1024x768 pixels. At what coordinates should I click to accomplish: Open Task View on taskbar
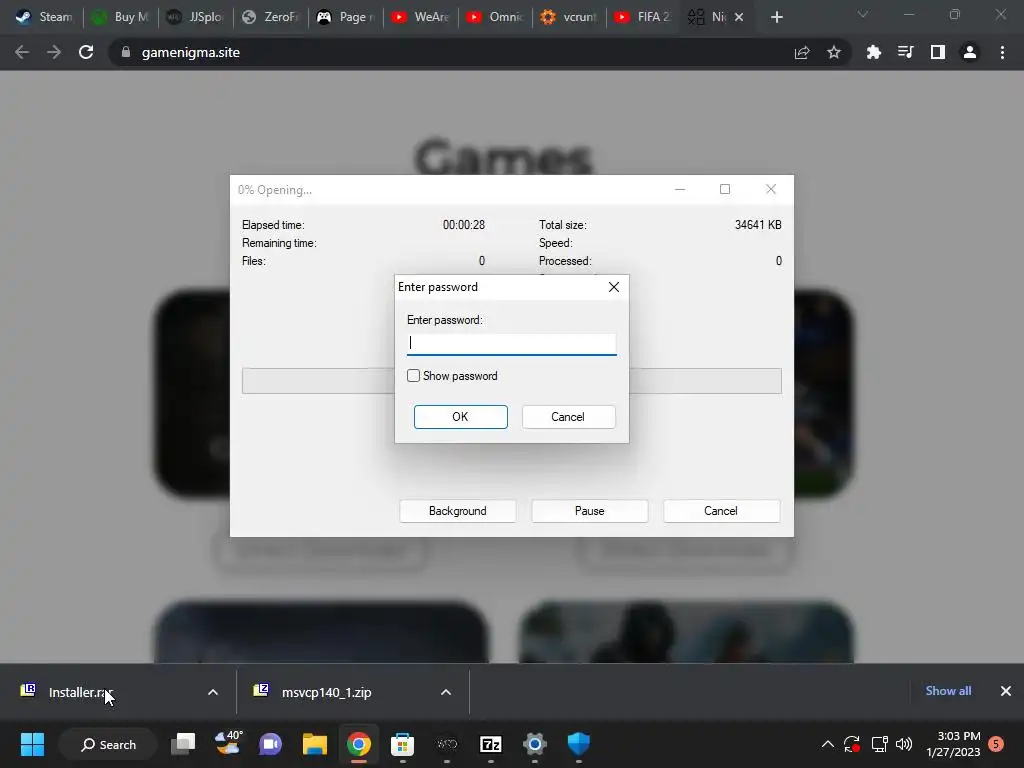coord(183,744)
